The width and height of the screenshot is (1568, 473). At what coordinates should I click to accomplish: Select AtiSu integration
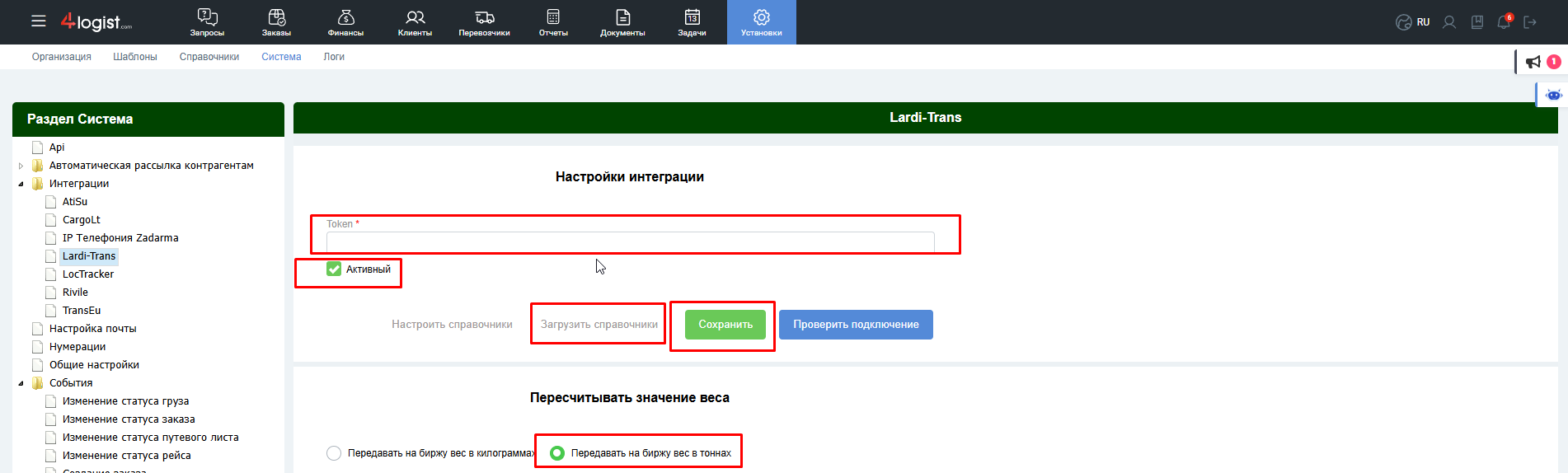pyautogui.click(x=75, y=202)
